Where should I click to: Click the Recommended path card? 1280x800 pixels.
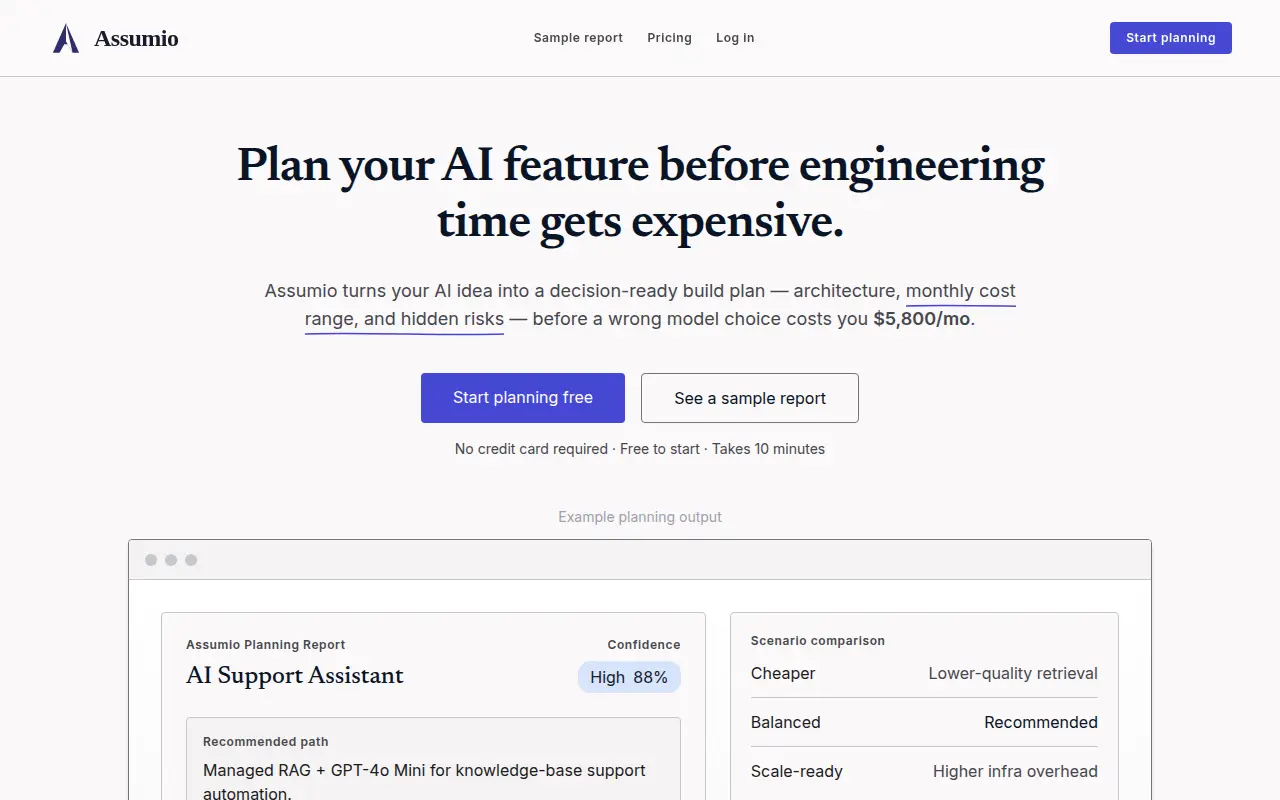click(433, 759)
